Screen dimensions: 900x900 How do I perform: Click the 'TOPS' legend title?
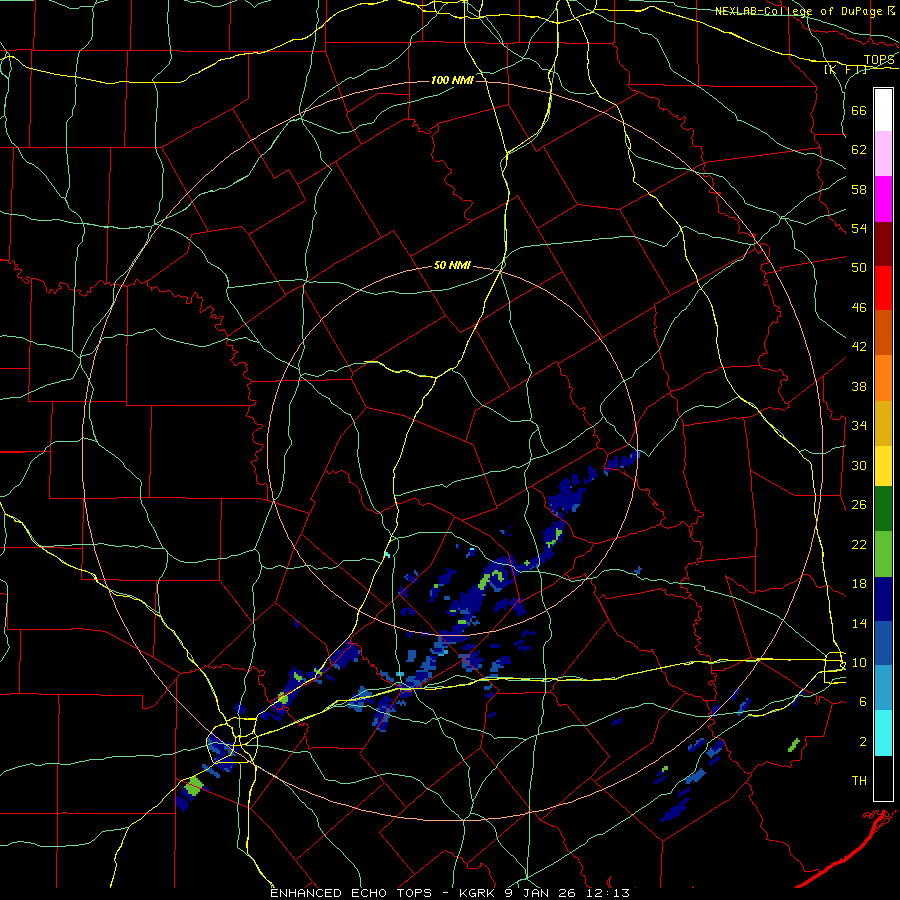(x=879, y=60)
